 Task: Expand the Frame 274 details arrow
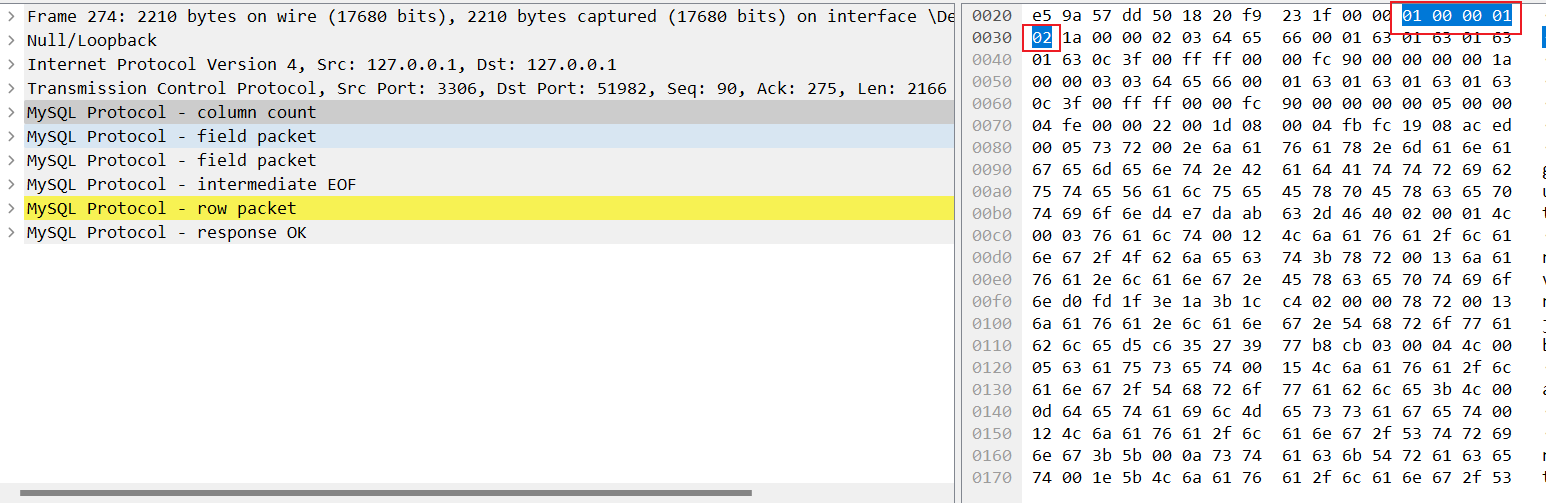10,17
